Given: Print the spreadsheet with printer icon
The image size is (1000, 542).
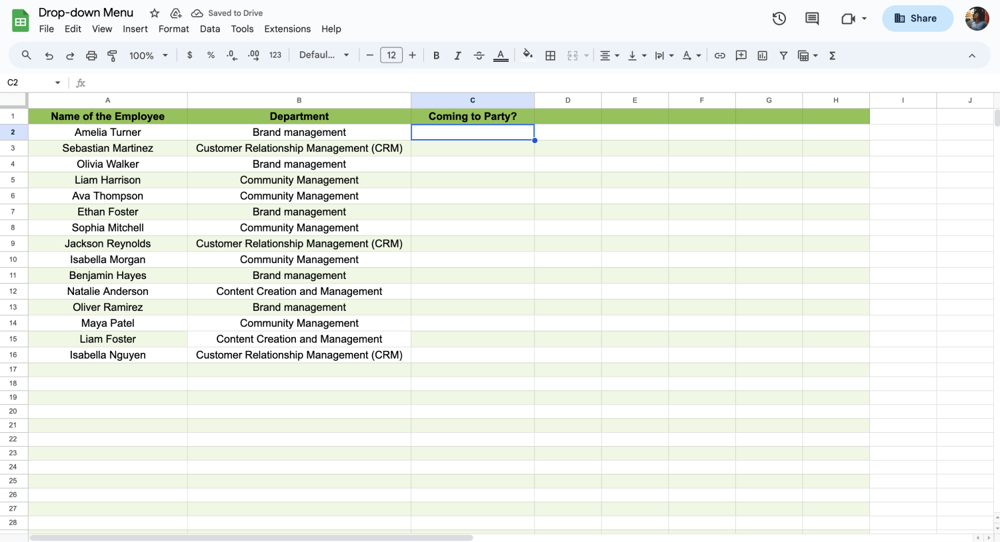Looking at the screenshot, I should click(91, 55).
